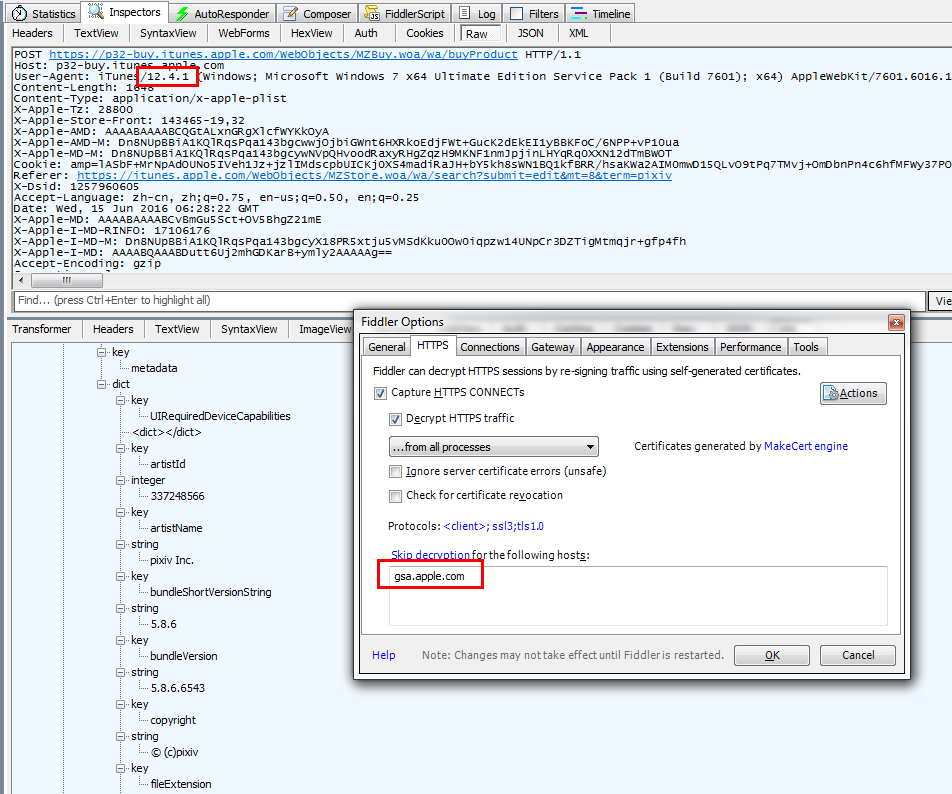Image resolution: width=952 pixels, height=794 pixels.
Task: Open the 'from all processes' dropdown
Action: [494, 447]
